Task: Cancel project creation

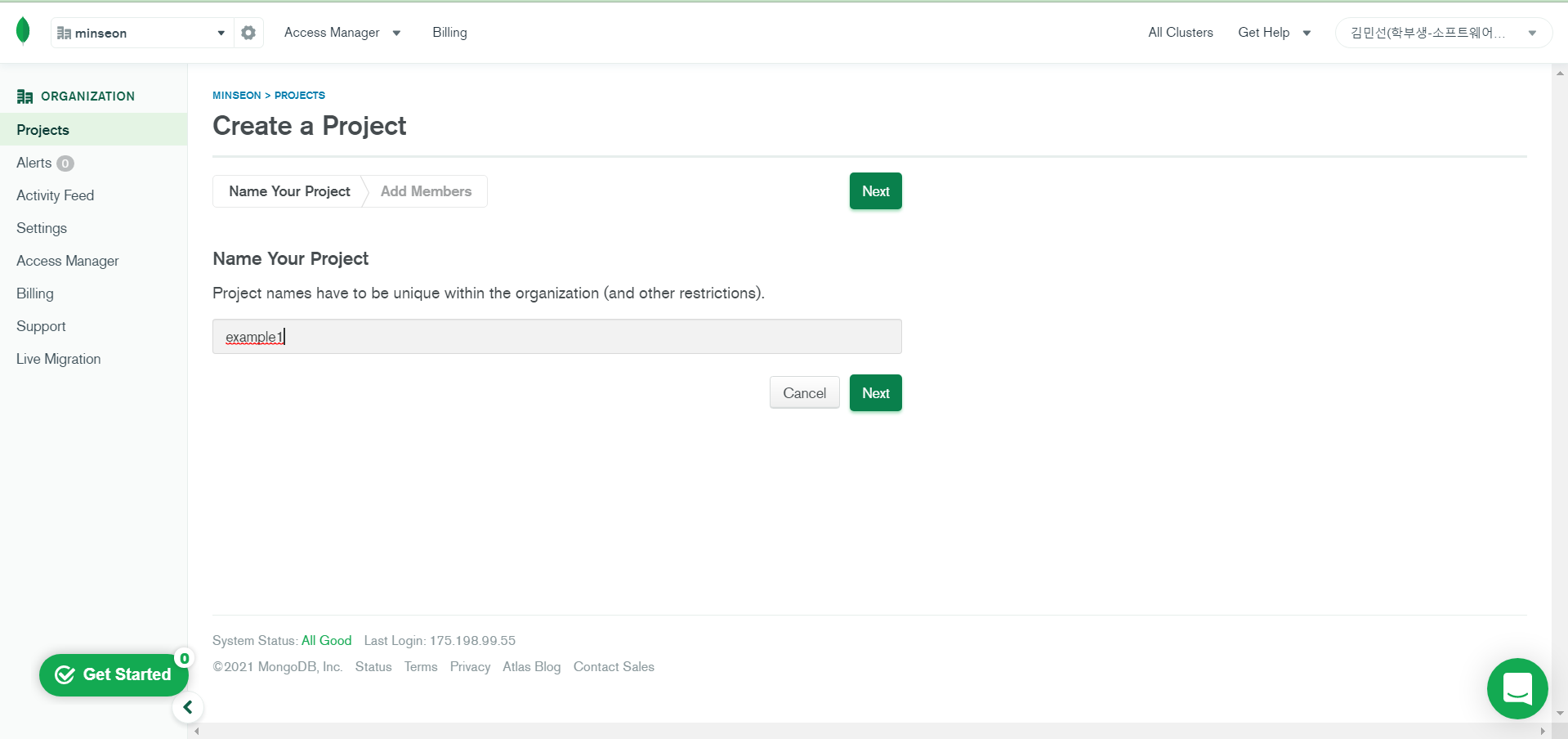Action: 805,393
